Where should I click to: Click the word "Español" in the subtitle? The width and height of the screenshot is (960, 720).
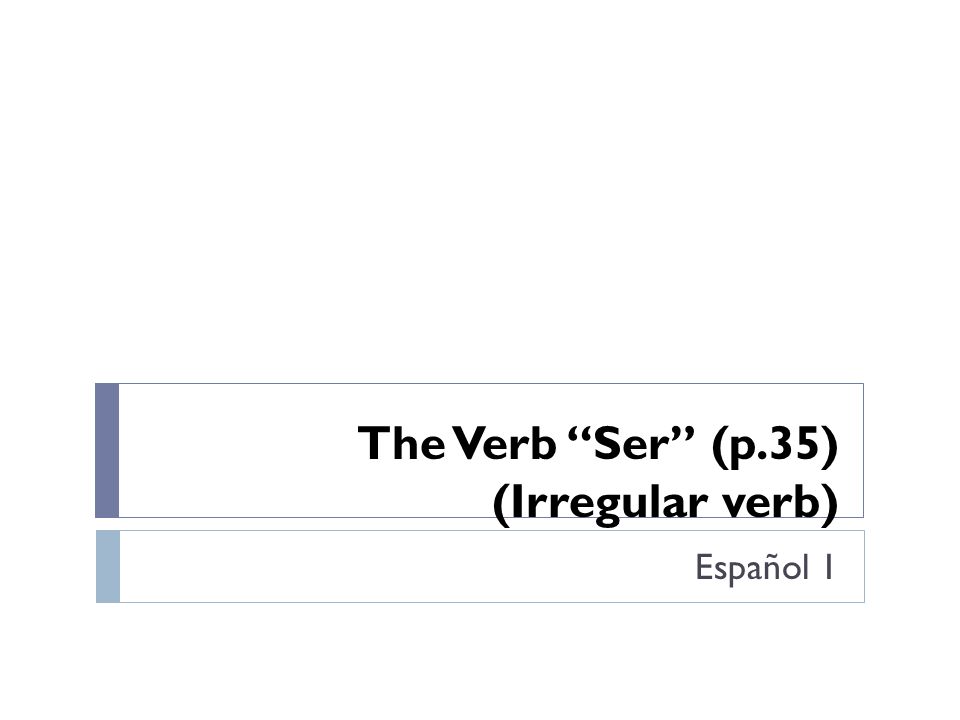click(752, 568)
